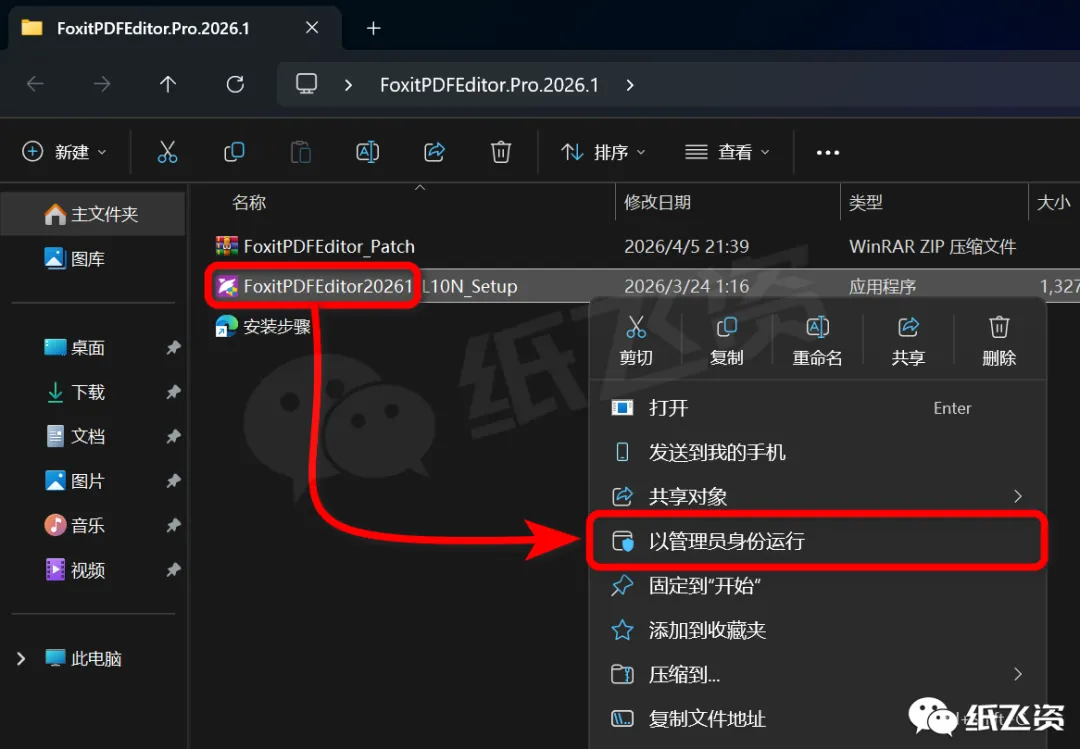The height and width of the screenshot is (749, 1080).
Task: Click 删除 in the context menu
Action: pyautogui.click(x=999, y=341)
